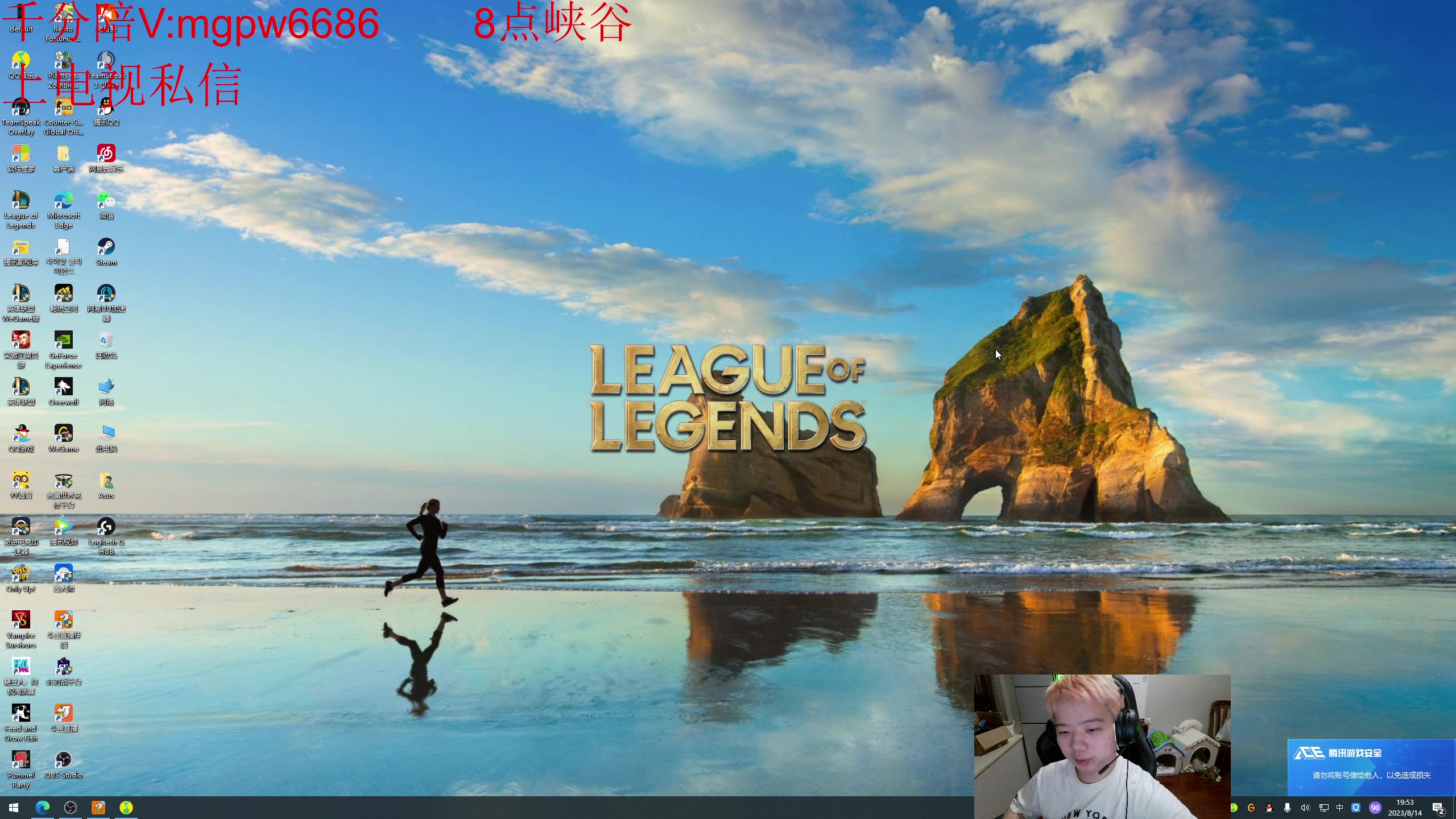Click the taskbar clock showing 19:53
The width and height of the screenshot is (1456, 819).
[x=1404, y=808]
